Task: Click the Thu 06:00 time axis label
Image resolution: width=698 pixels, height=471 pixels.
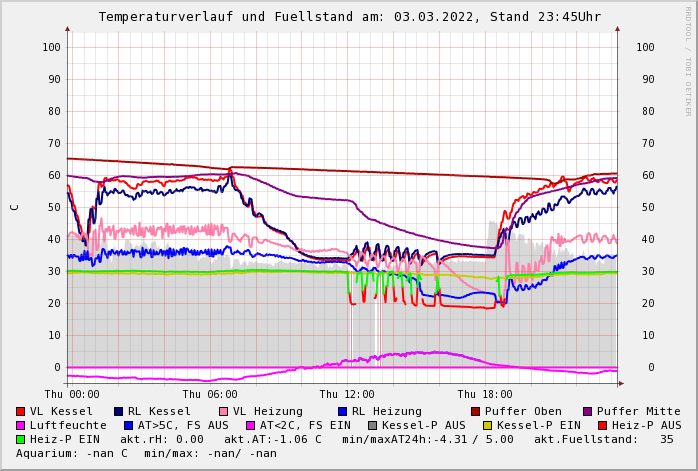Action: click(210, 394)
